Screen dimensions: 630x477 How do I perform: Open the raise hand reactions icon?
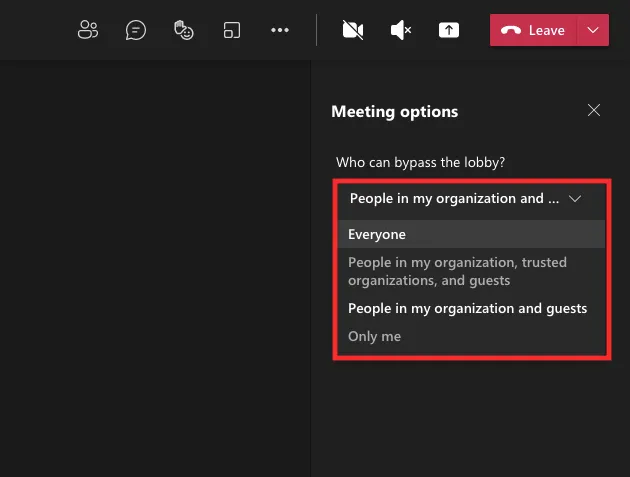184,30
